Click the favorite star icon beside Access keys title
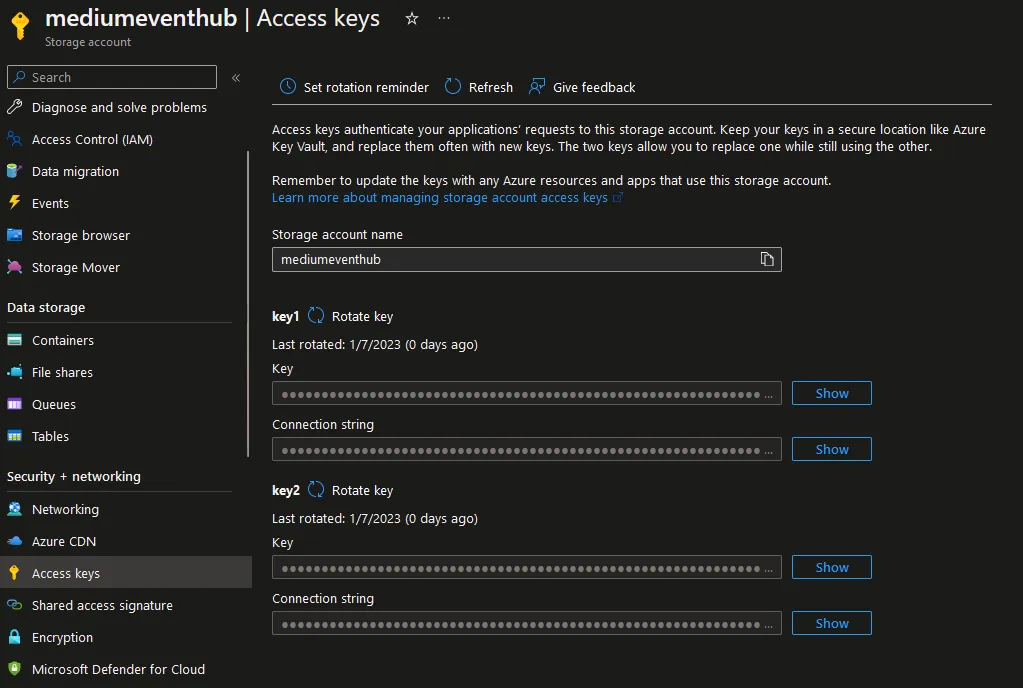 412,19
